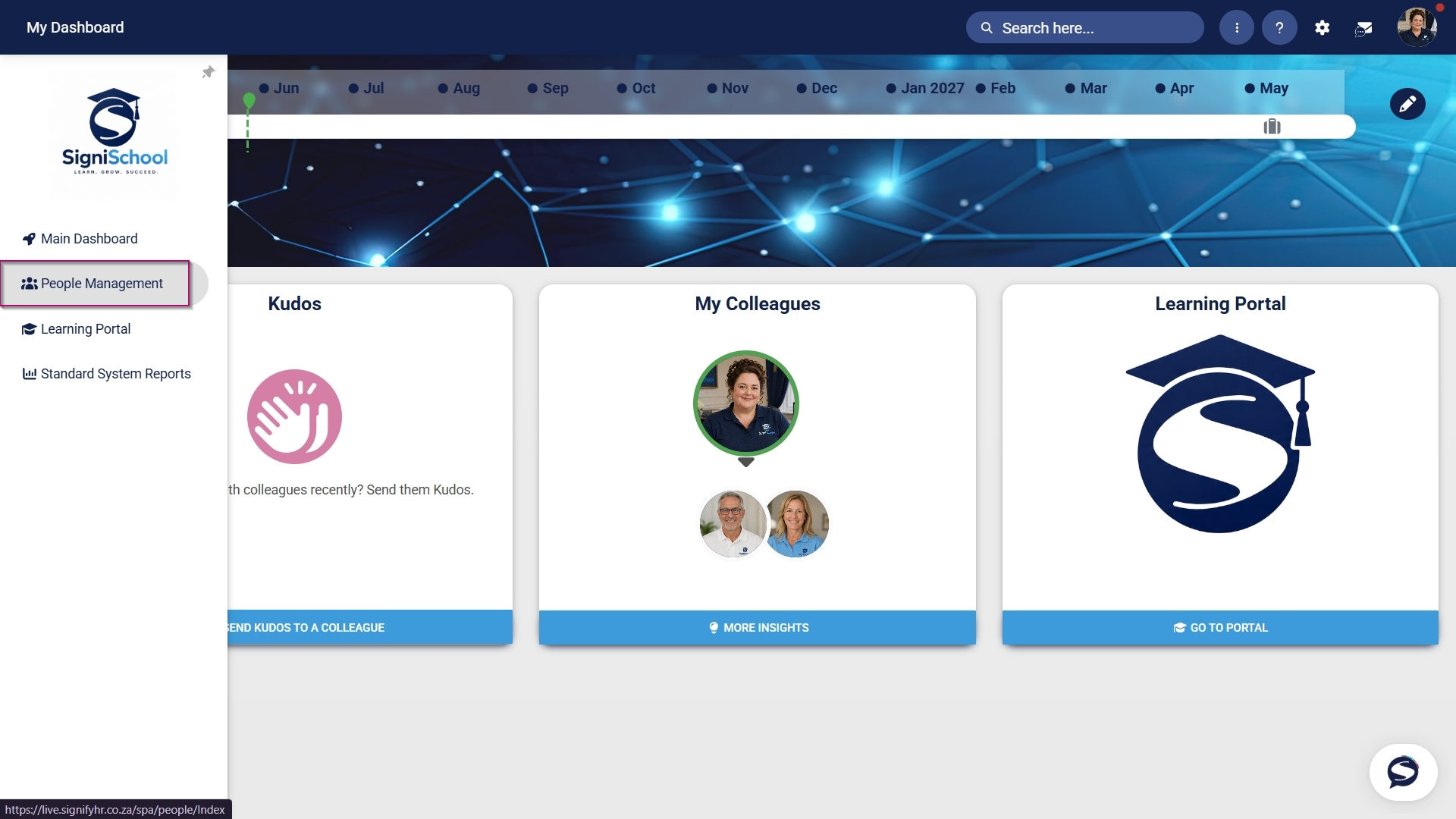Select the male colleague with glasses thumbnail
The height and width of the screenshot is (819, 1456).
click(x=732, y=524)
